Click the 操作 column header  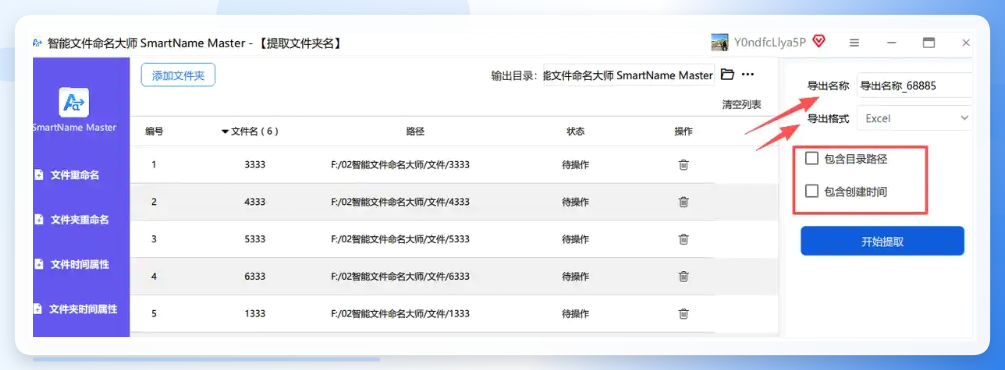[683, 131]
